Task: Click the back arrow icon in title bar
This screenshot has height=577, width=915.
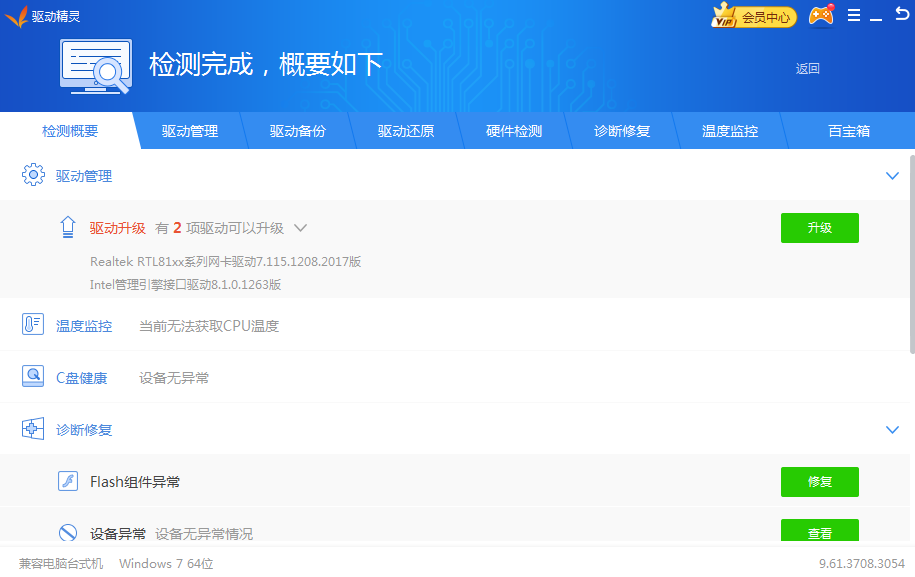Action: coord(902,14)
